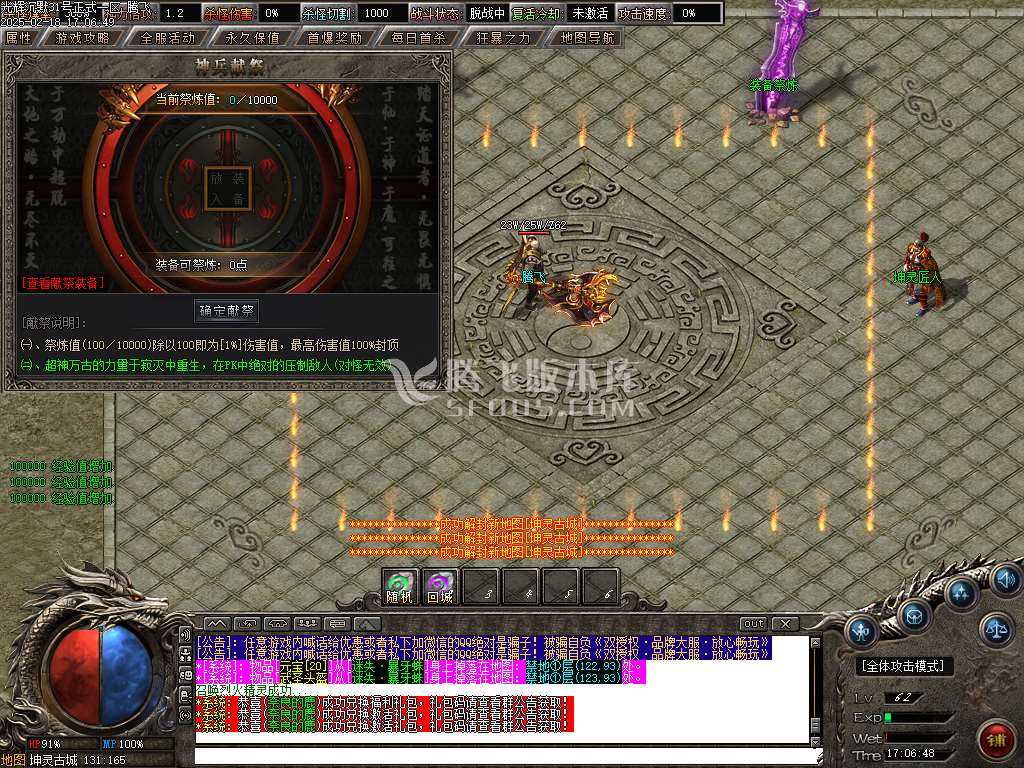1024x768 pixels.
Task: Use the 随机 random teleport quick-slot item
Action: tap(400, 586)
